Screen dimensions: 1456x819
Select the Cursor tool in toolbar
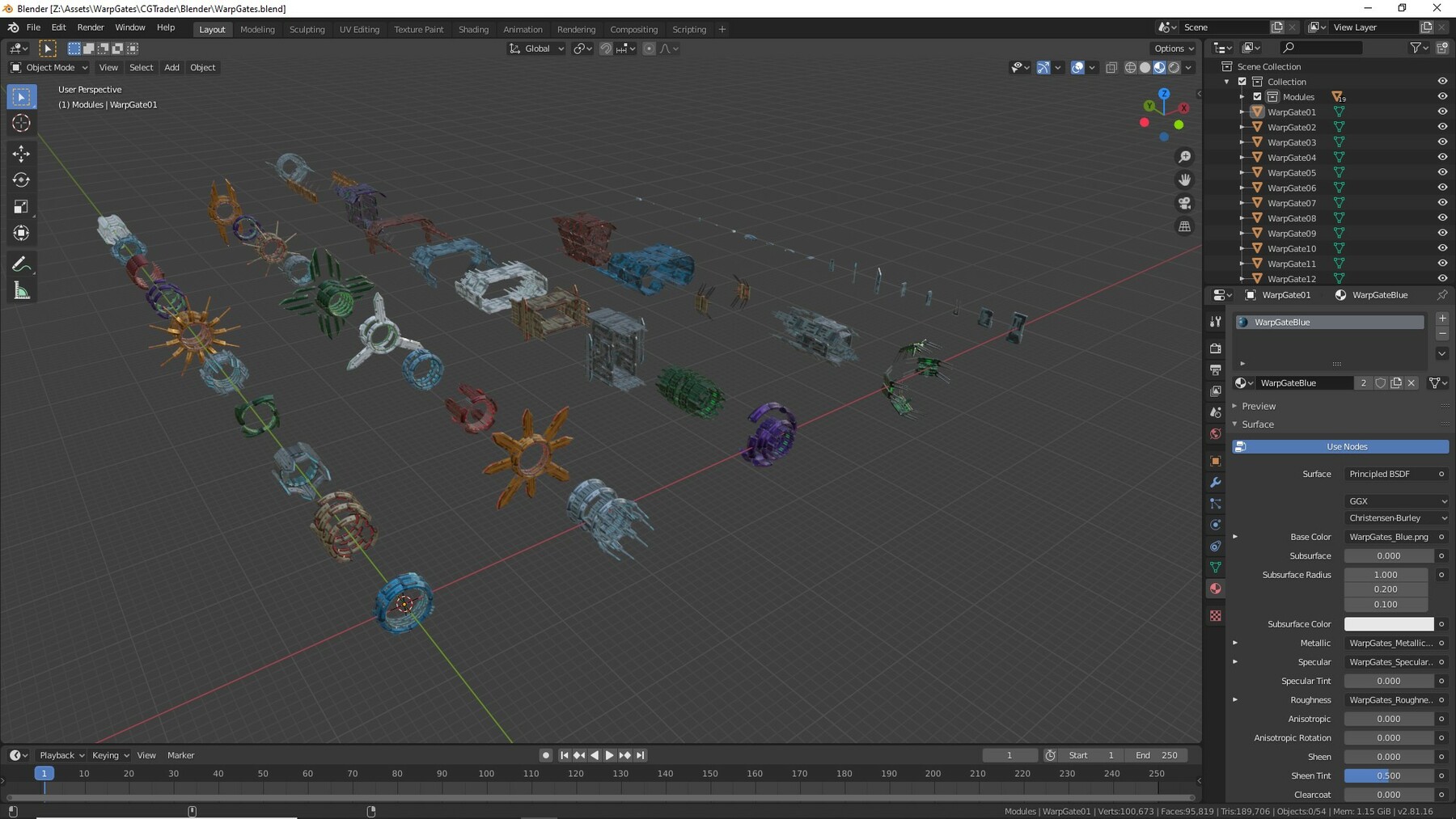(x=22, y=123)
